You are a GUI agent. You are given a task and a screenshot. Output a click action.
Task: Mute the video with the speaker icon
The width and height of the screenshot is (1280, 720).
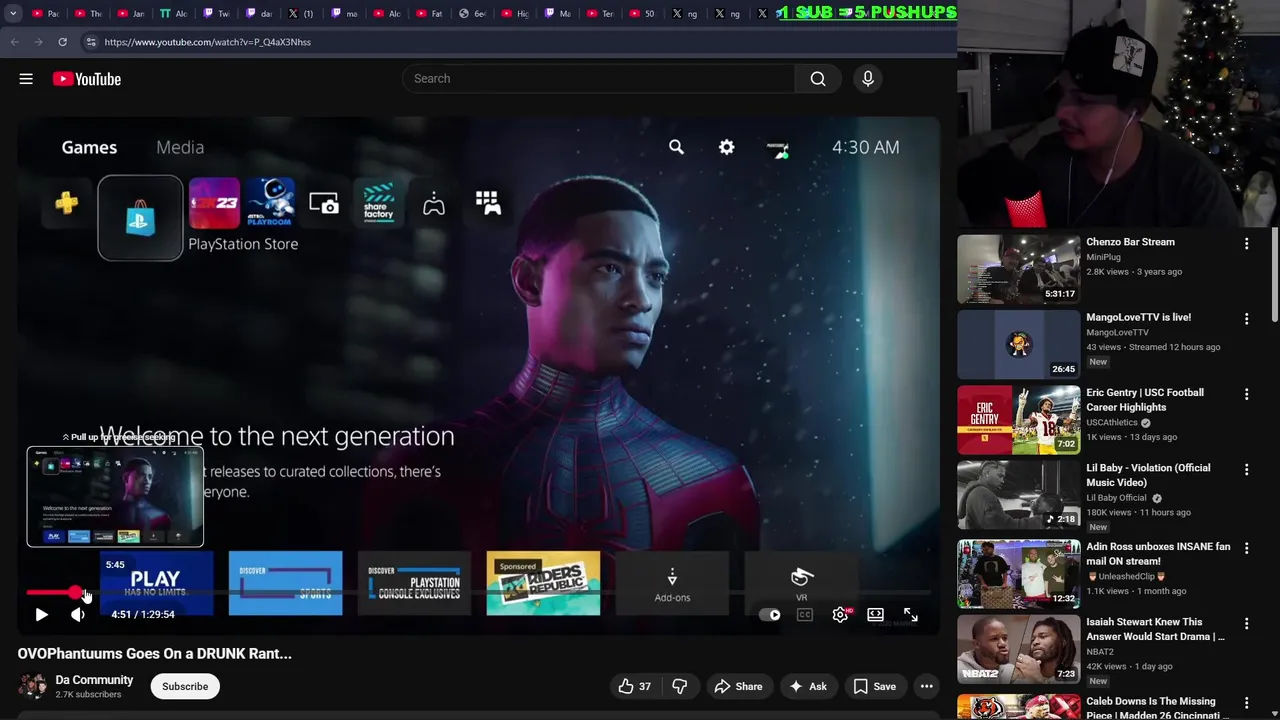pos(78,615)
